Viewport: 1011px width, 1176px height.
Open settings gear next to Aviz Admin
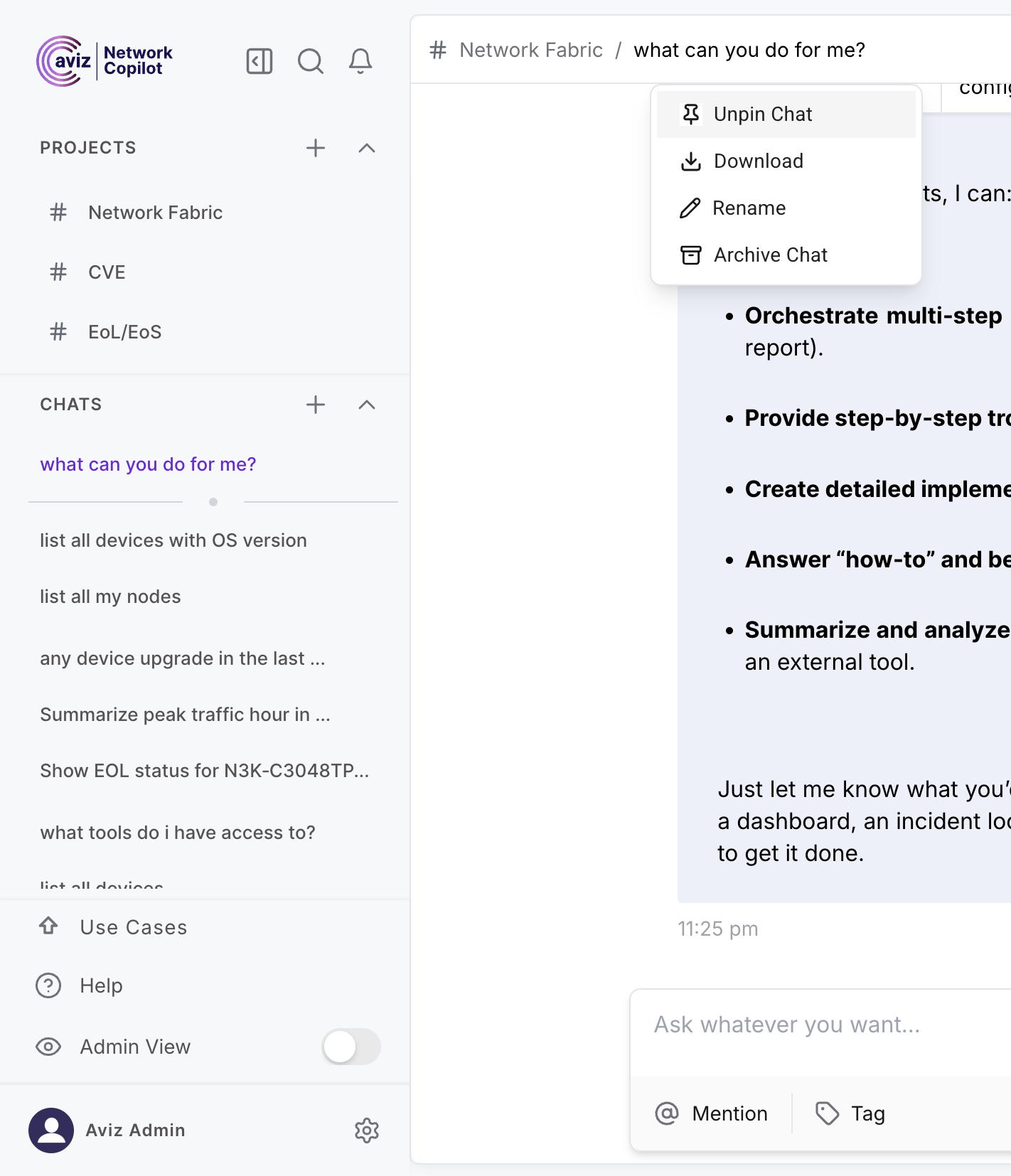coord(367,1130)
